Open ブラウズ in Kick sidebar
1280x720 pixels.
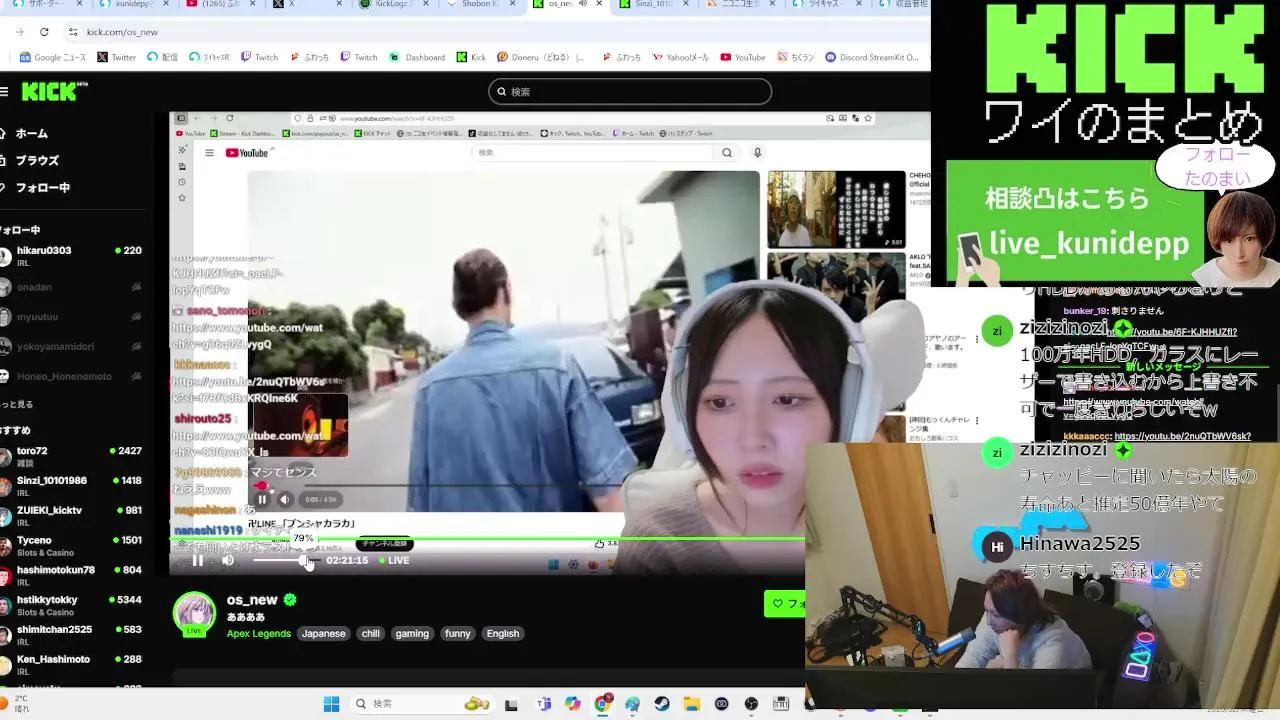point(31,160)
